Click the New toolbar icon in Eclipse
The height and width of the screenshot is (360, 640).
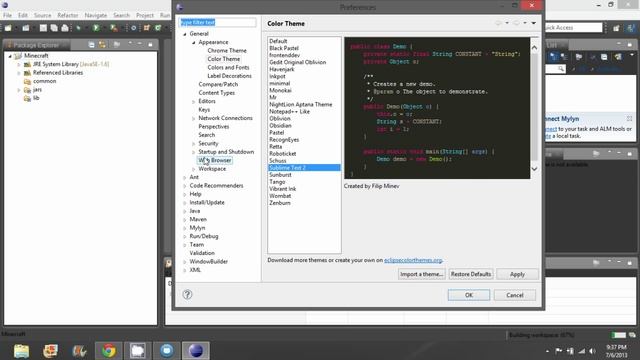[x=8, y=28]
